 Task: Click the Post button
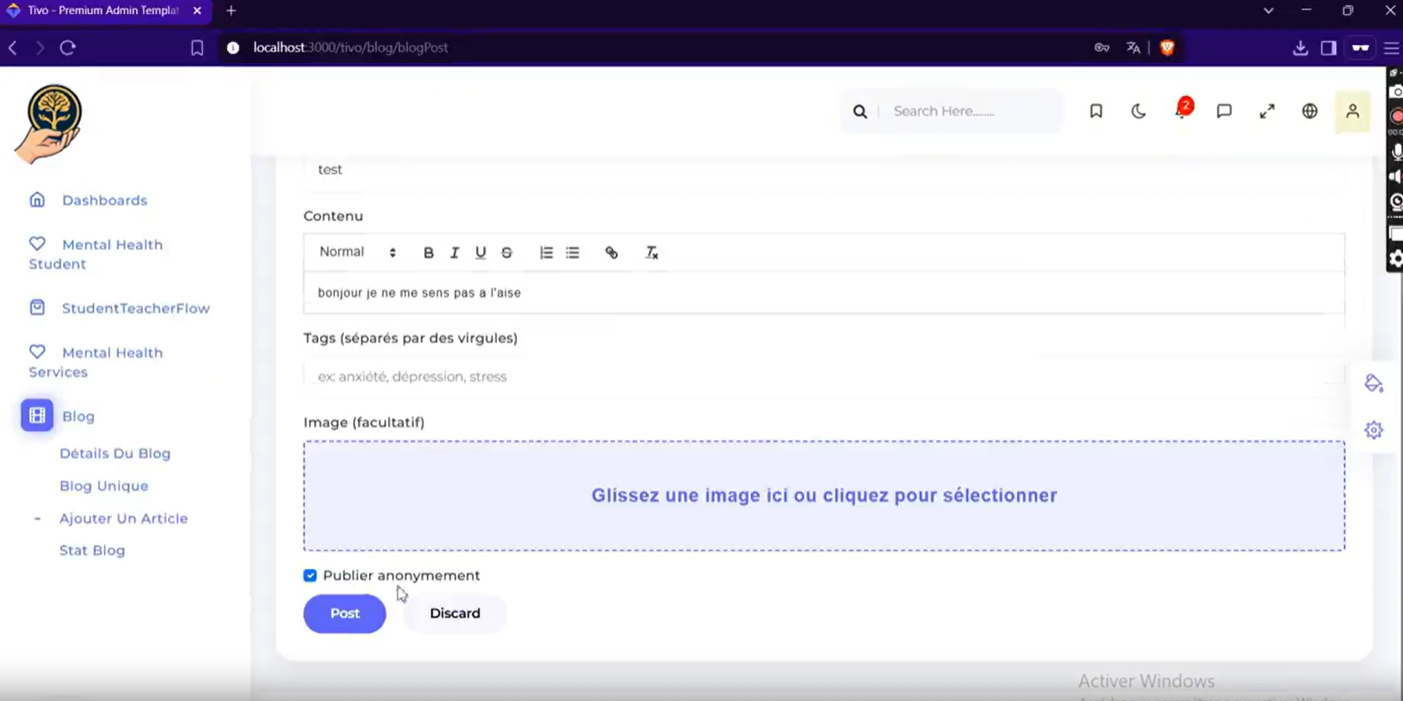345,613
